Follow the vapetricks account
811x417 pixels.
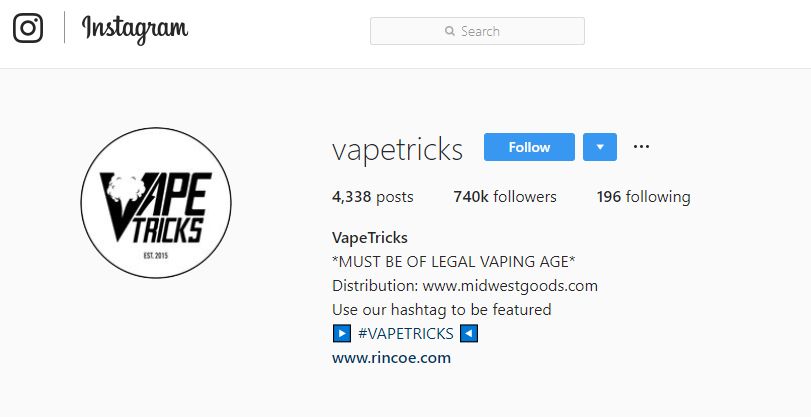click(529, 147)
